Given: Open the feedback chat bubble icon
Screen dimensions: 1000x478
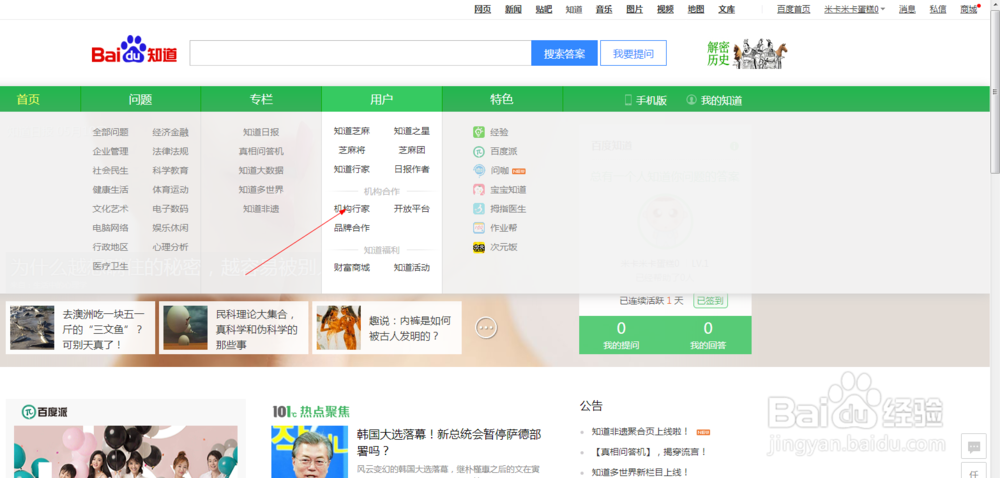Looking at the screenshot, I should pyautogui.click(x=974, y=447).
